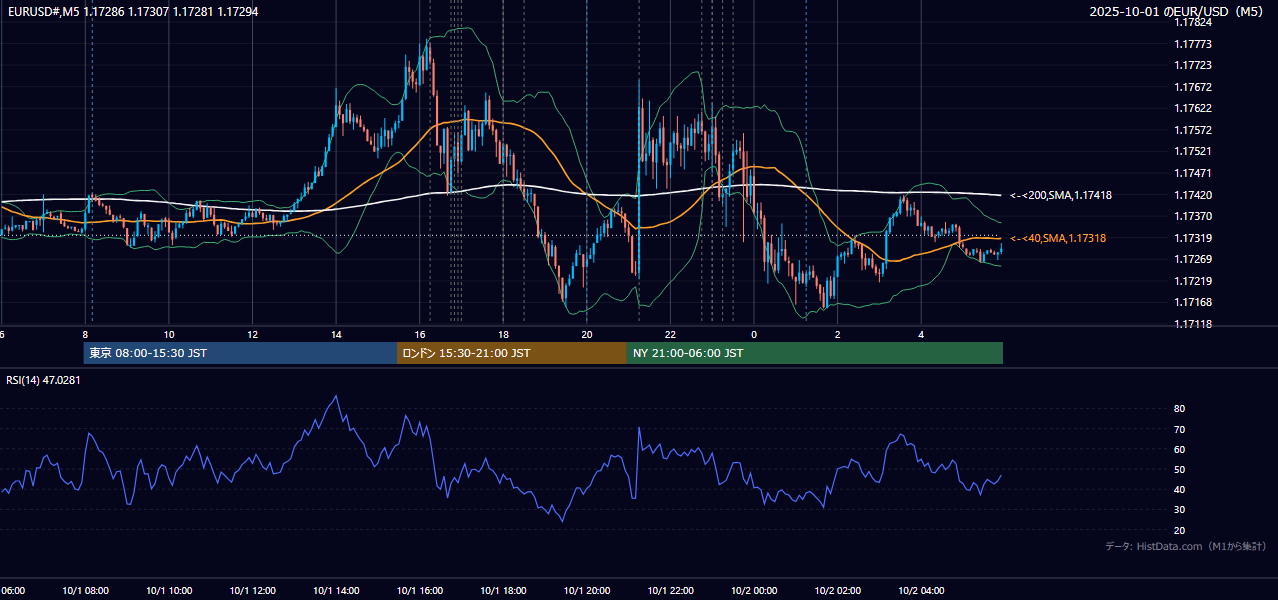Click price axis value 1.17269
Screen dimensions: 1278x600
pos(1192,259)
